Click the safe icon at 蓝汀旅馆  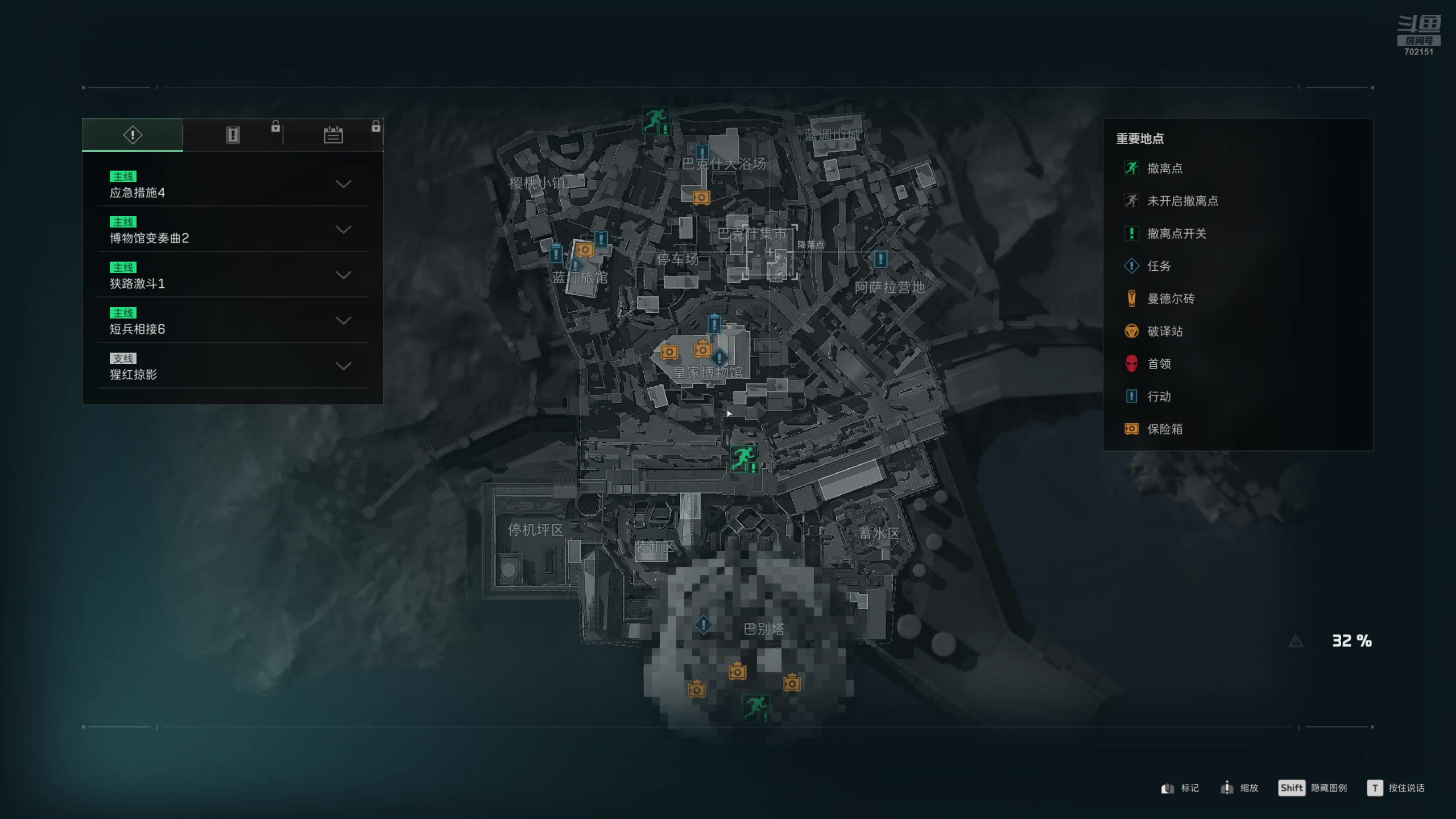[585, 250]
